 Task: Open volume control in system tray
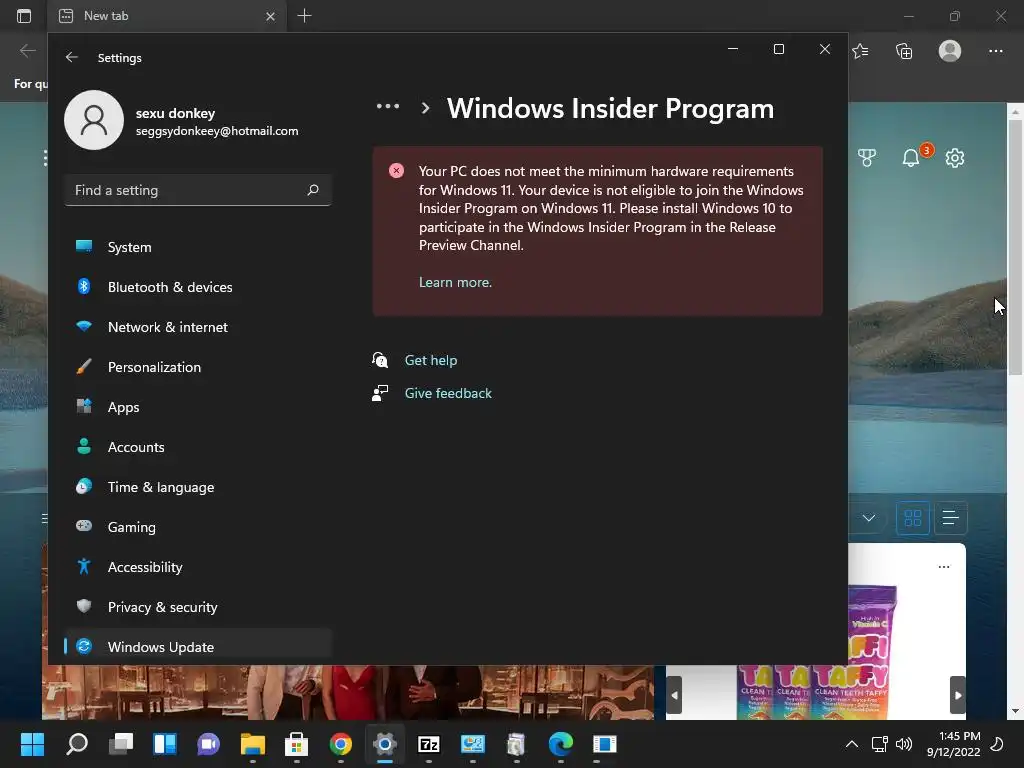click(x=904, y=744)
